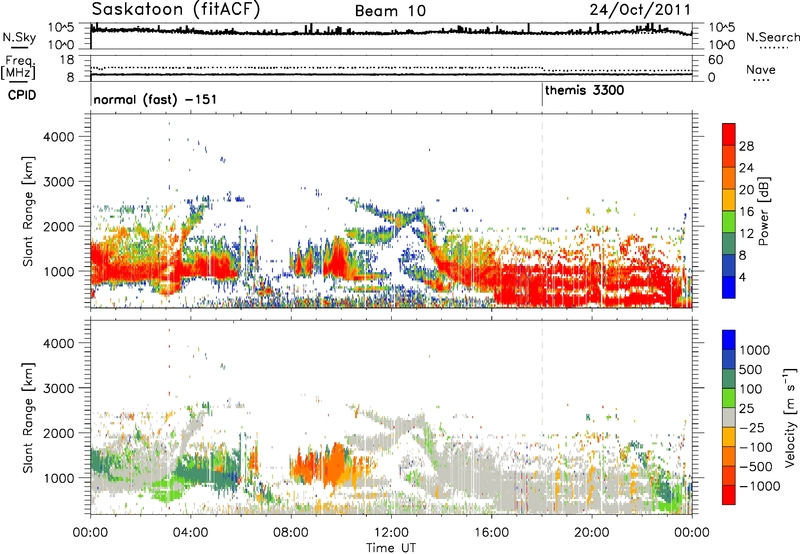The width and height of the screenshot is (800, 554).
Task: Click the Nave legend label
Action: 761,69
